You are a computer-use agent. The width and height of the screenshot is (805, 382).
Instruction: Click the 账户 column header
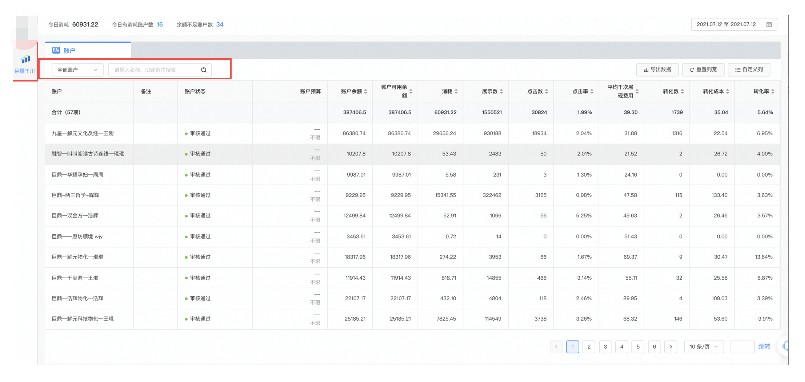(56, 91)
